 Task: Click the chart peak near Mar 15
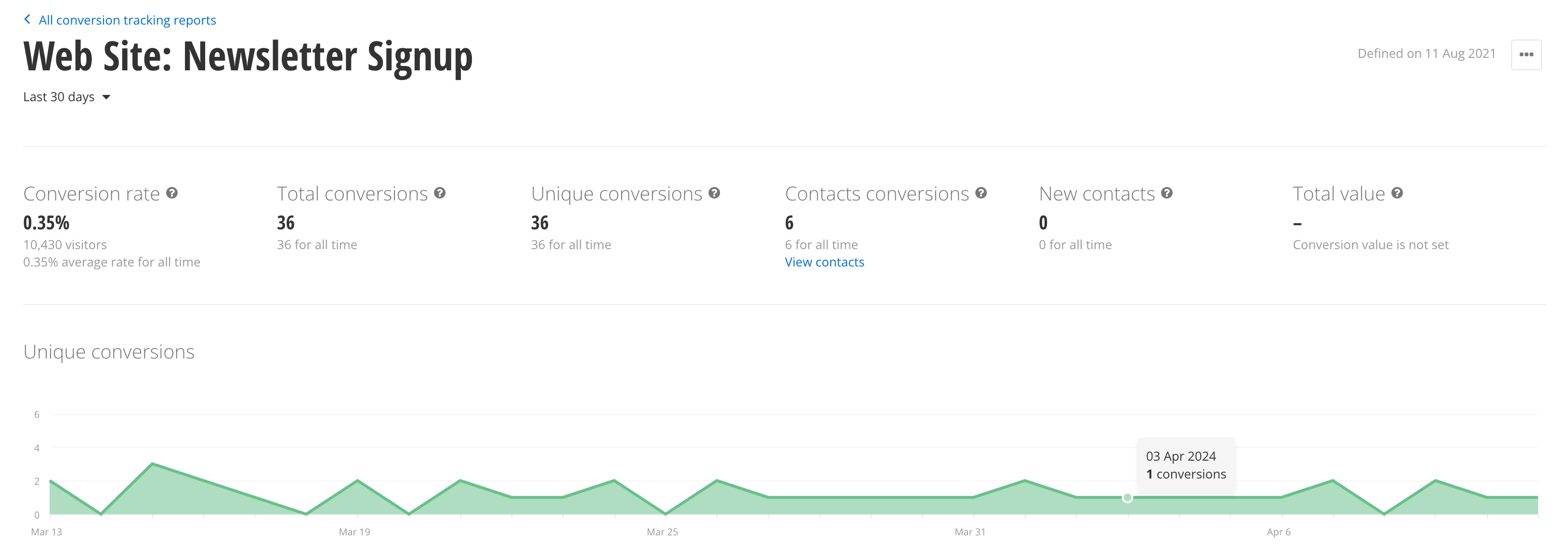click(152, 464)
